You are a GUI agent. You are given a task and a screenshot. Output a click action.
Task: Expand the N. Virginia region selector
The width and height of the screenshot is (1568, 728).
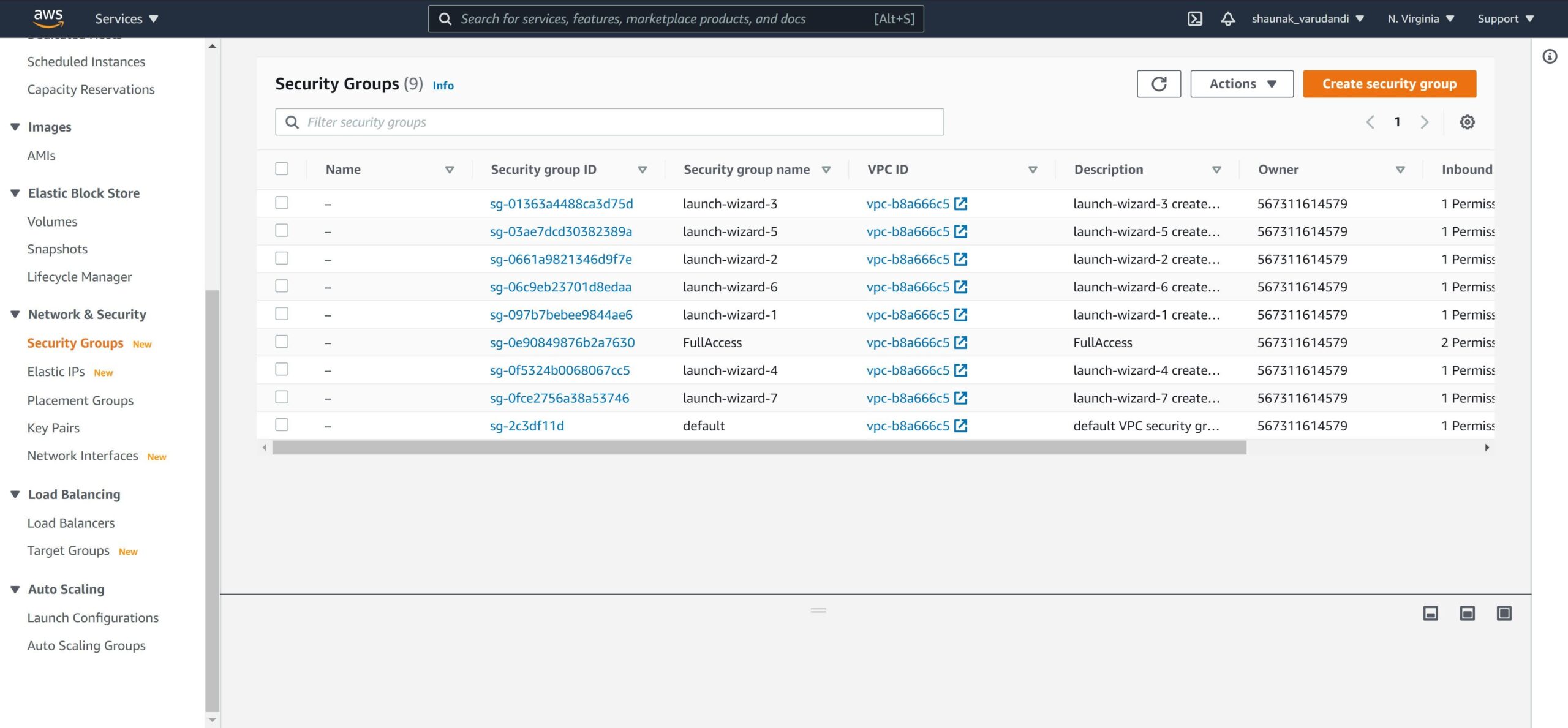pos(1420,18)
